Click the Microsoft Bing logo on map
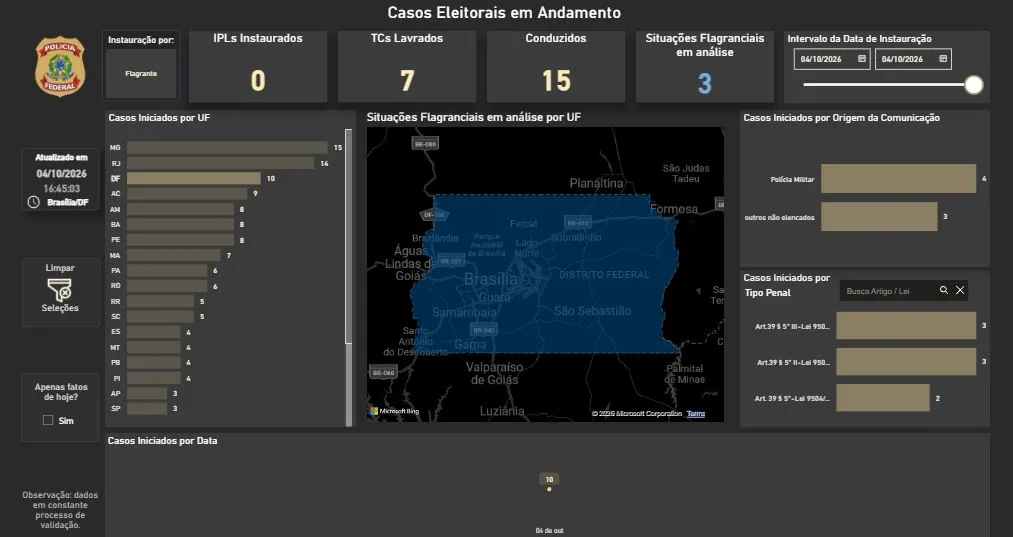1013x537 pixels. click(x=394, y=411)
